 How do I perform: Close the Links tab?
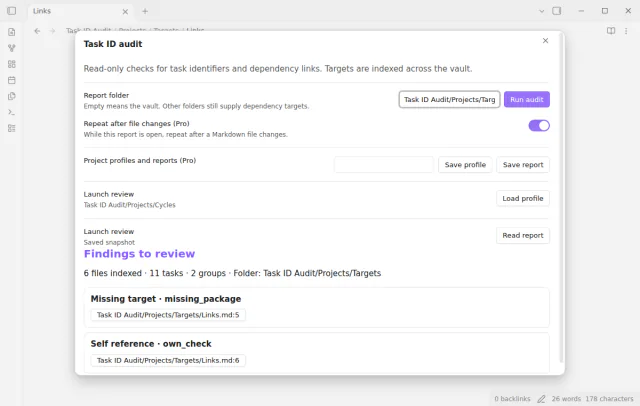point(125,11)
